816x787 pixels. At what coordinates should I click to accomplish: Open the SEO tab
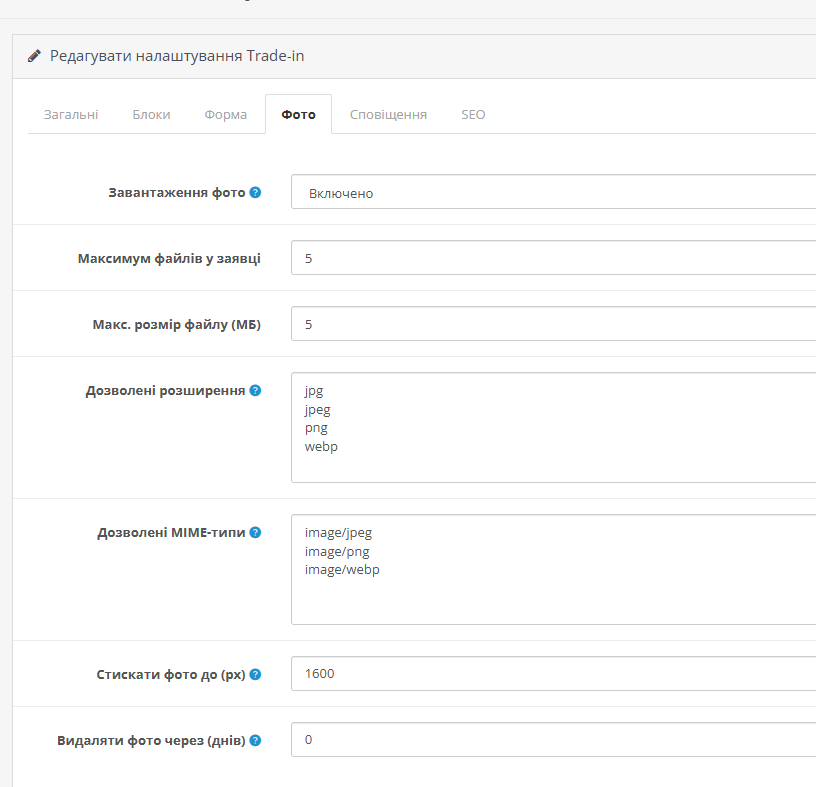(x=473, y=115)
